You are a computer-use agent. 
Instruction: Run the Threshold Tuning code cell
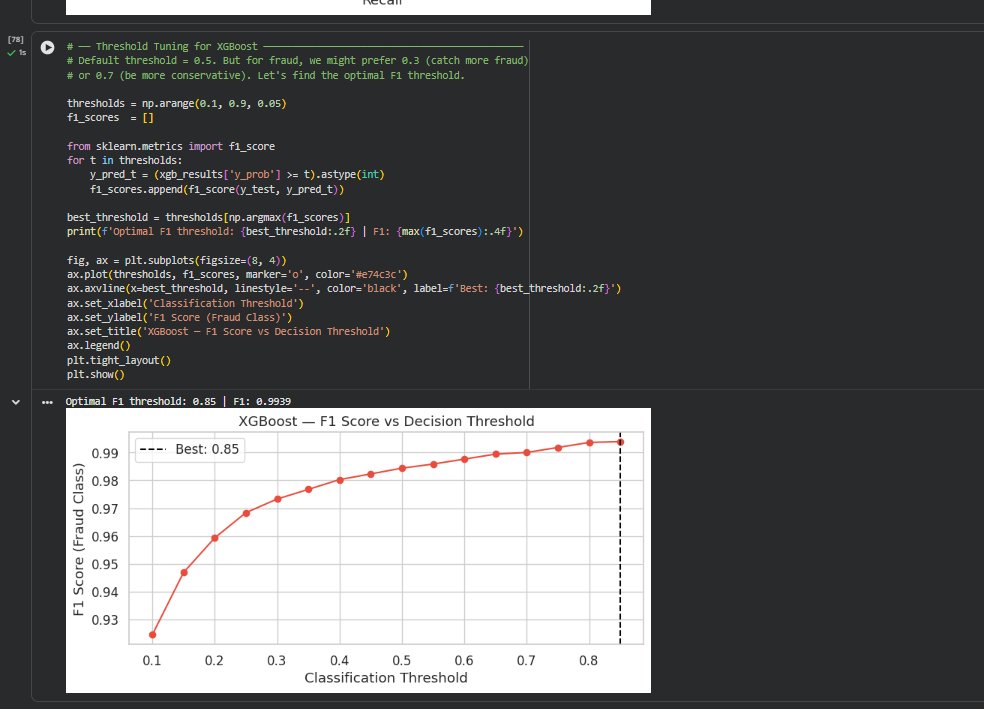46,48
